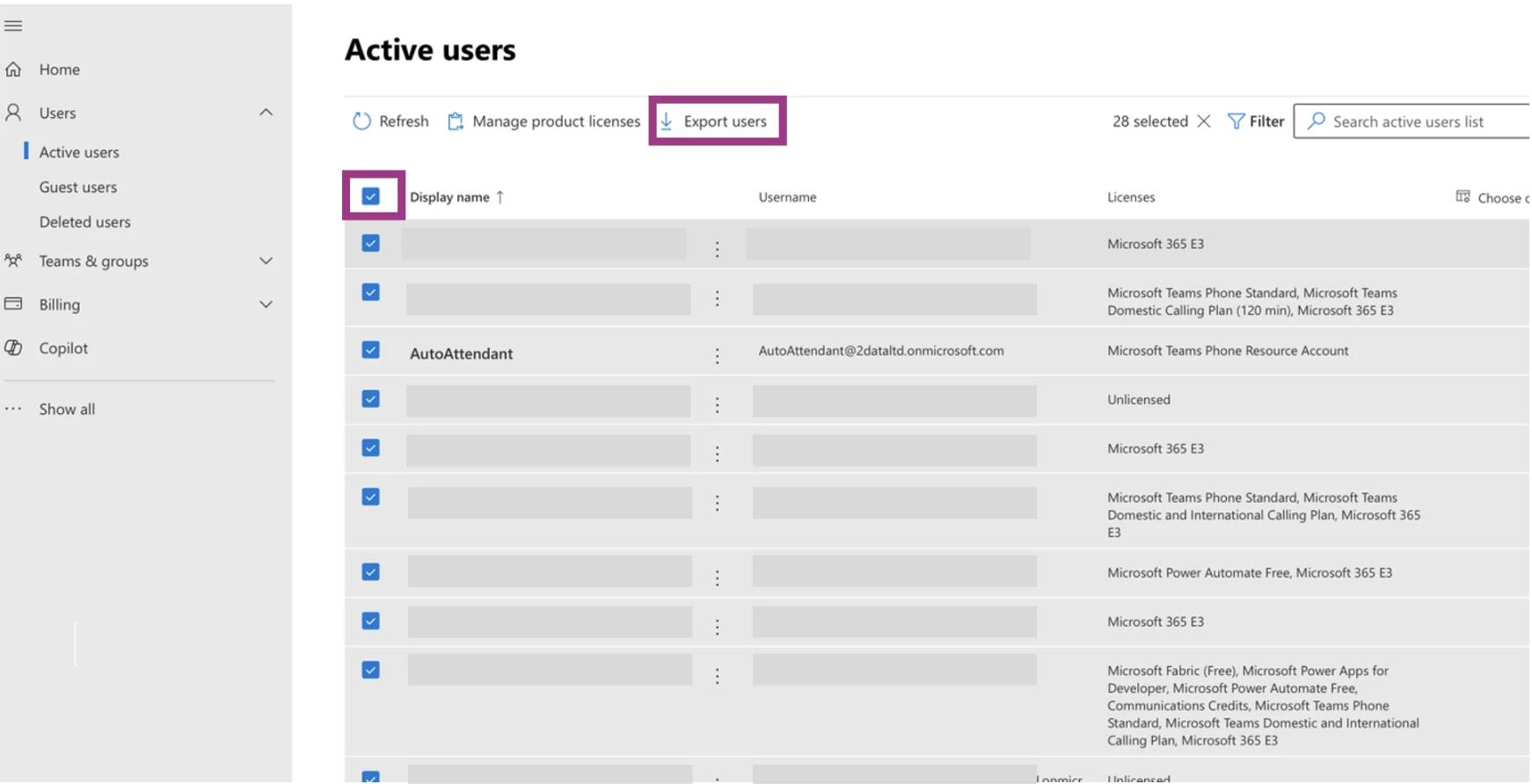
Task: Open more actions for Unlicensed user row
Action: tap(717, 404)
